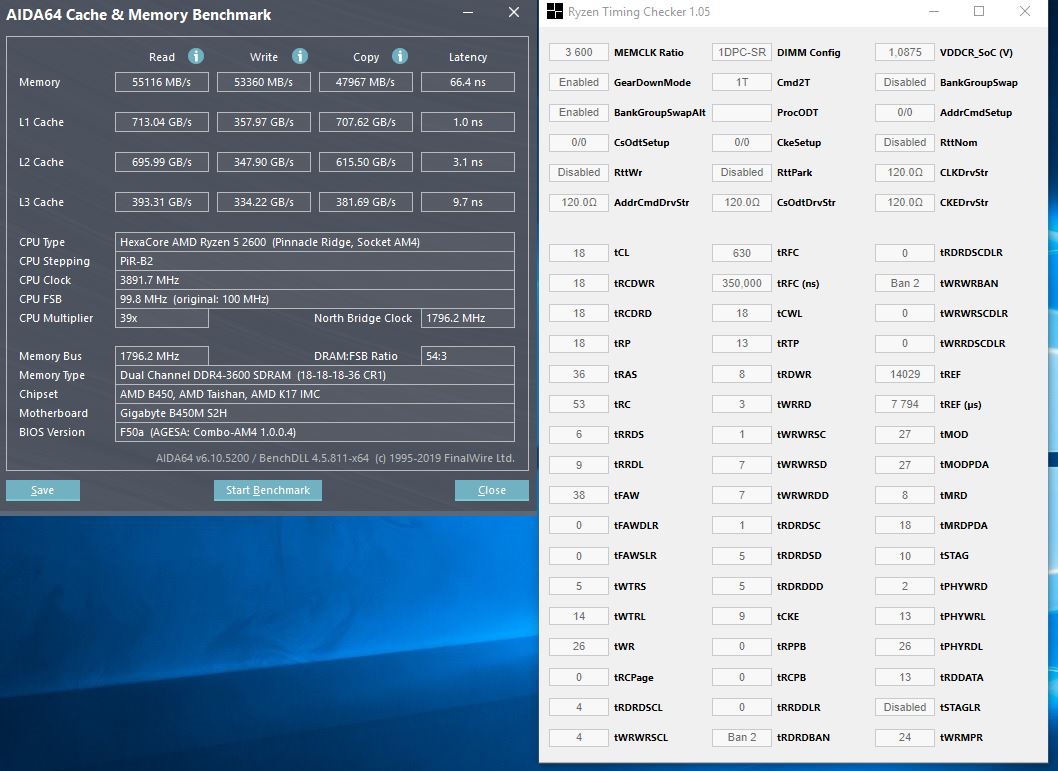Click the BIOS Version F50a field
The width and height of the screenshot is (1058, 771).
coord(314,432)
